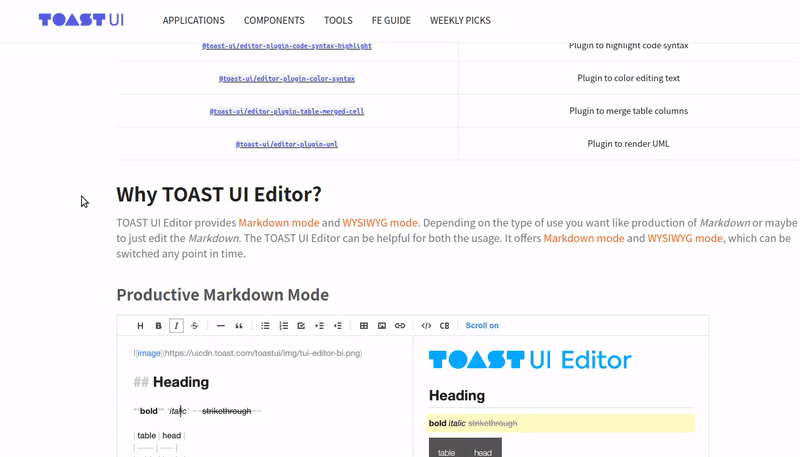Click 'table | head' row in markdown pane
Image resolution: width=800 pixels, height=457 pixels.
(159, 436)
